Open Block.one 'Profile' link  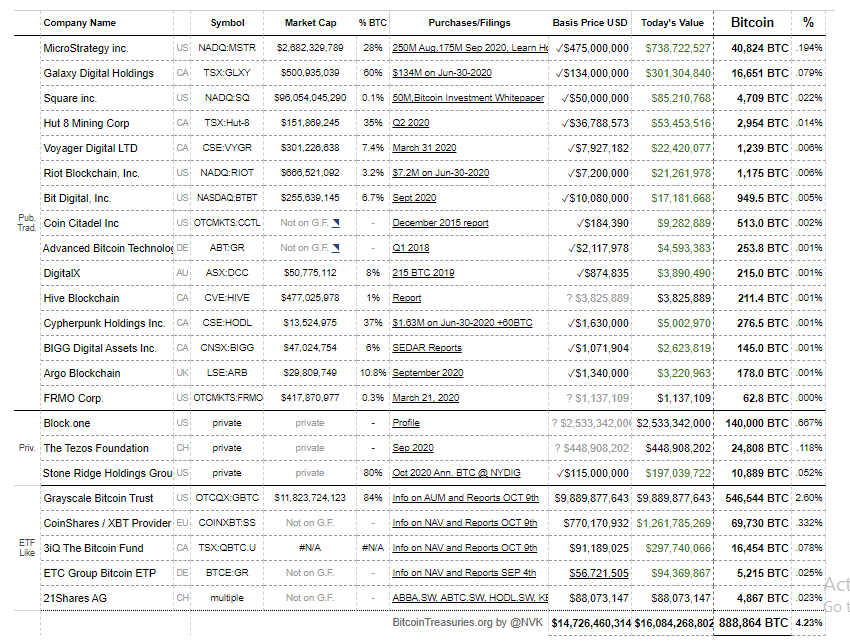(x=406, y=423)
